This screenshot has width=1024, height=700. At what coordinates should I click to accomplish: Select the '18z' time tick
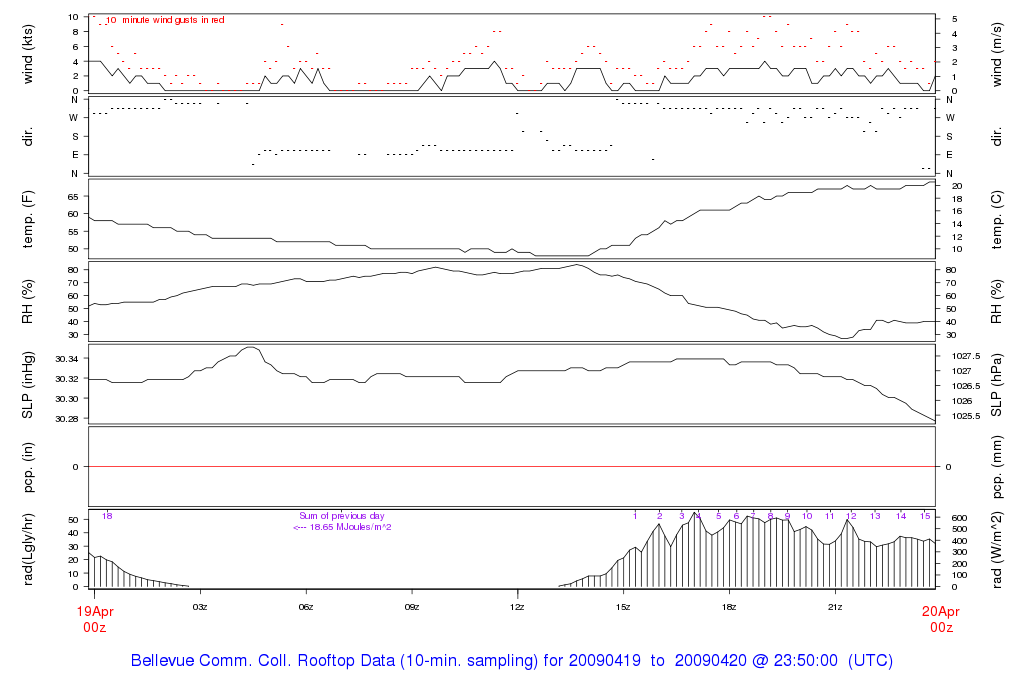click(729, 607)
